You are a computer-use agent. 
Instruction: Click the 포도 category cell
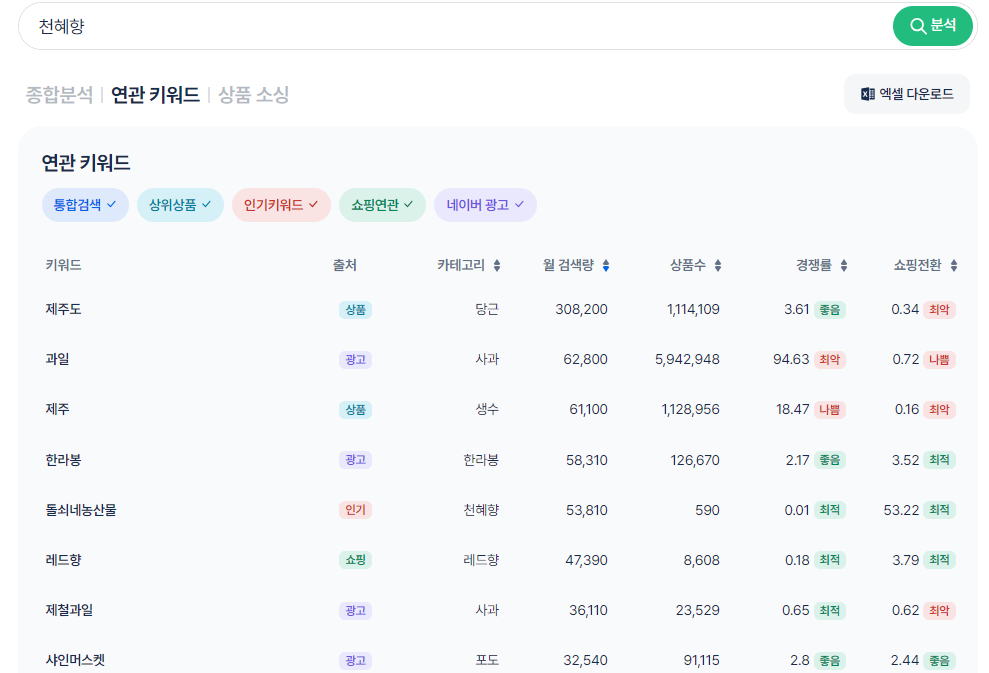click(x=486, y=660)
